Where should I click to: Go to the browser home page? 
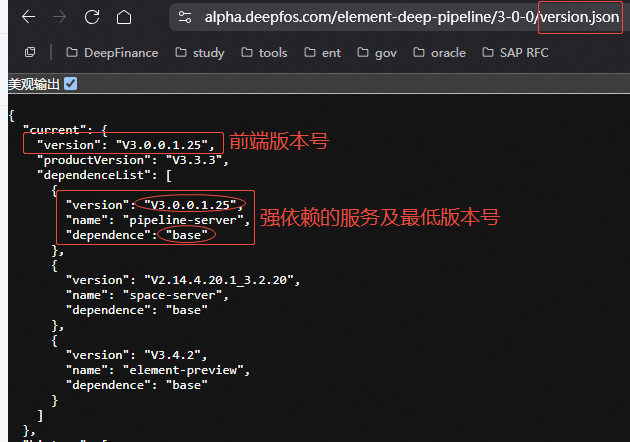coord(124,17)
